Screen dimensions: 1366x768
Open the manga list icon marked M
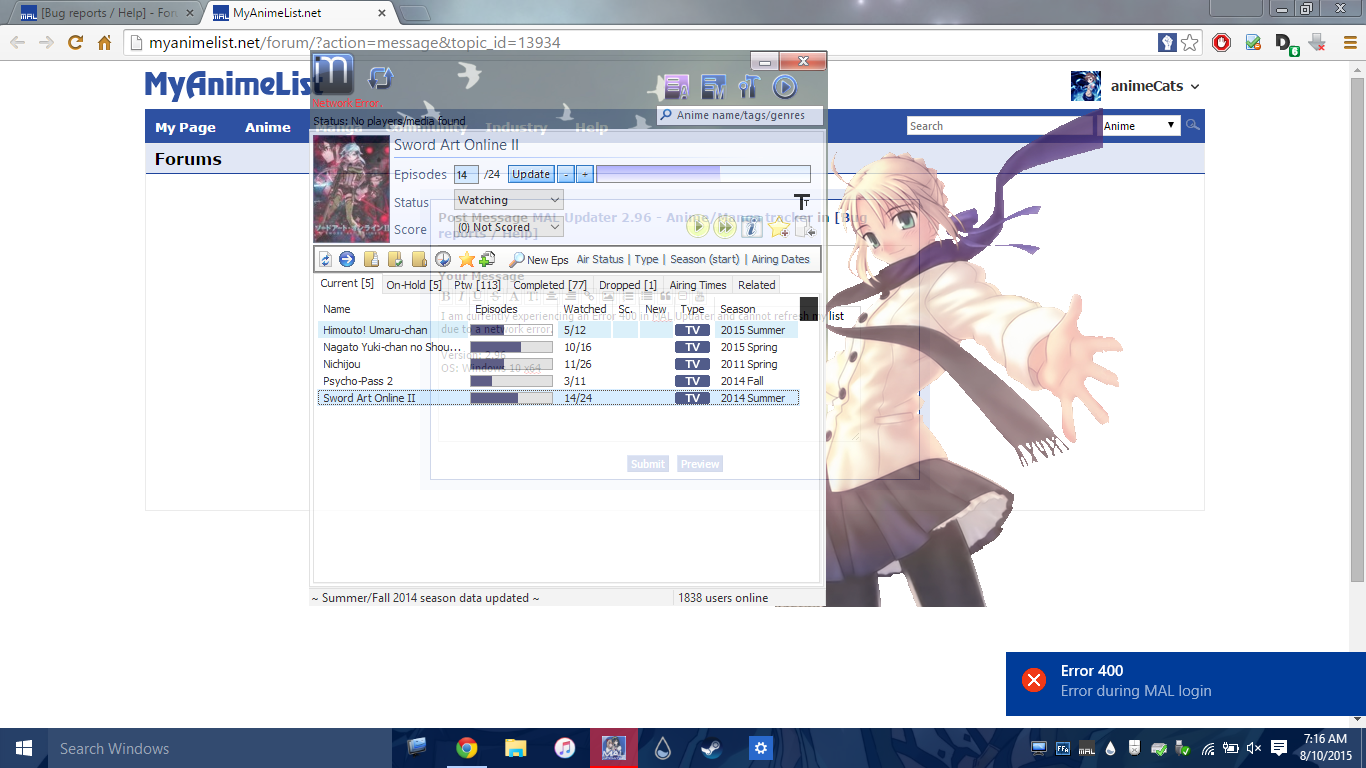pyautogui.click(x=713, y=87)
